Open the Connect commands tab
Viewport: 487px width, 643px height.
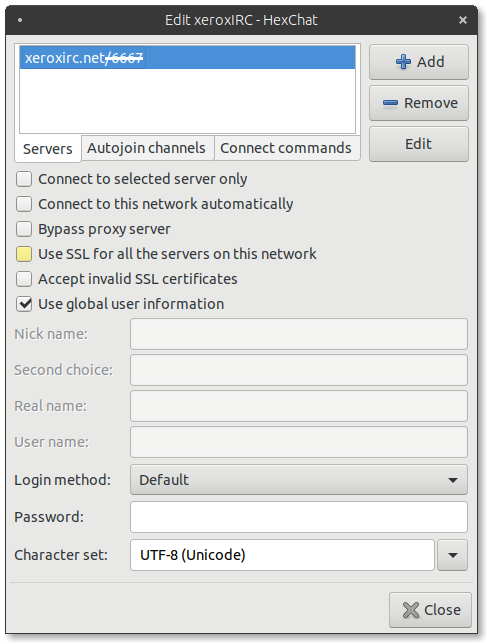[286, 148]
